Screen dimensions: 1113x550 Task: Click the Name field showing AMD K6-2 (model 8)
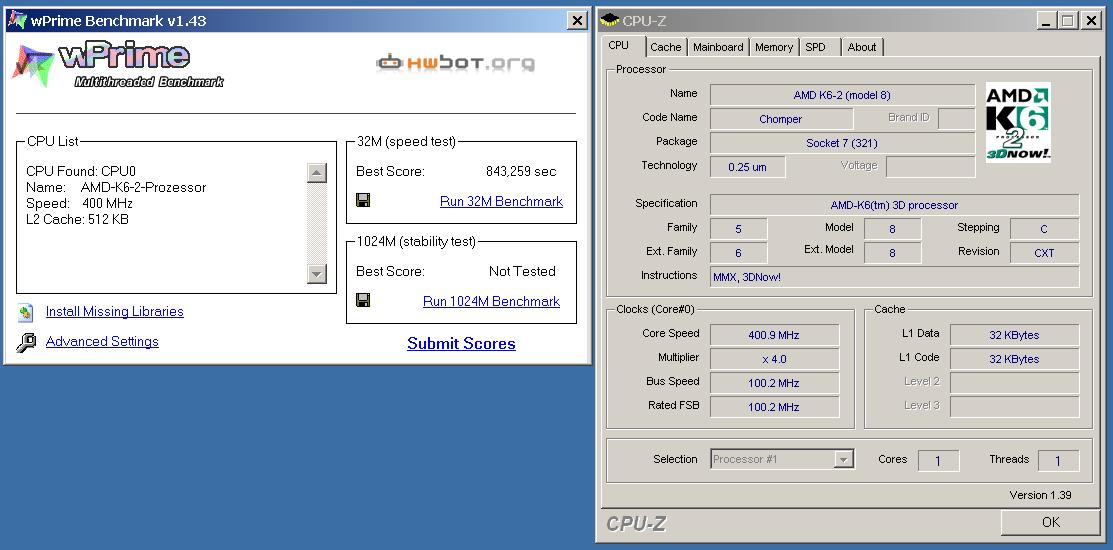pos(842,94)
